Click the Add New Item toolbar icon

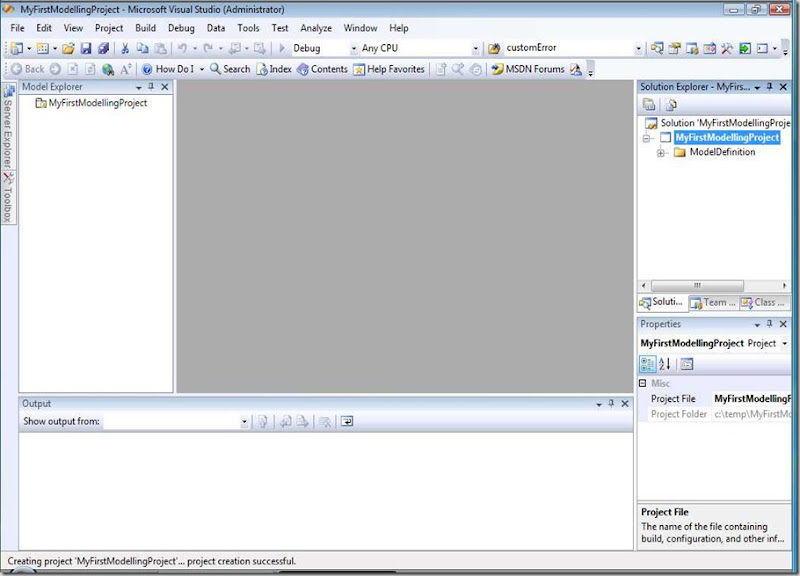43,48
